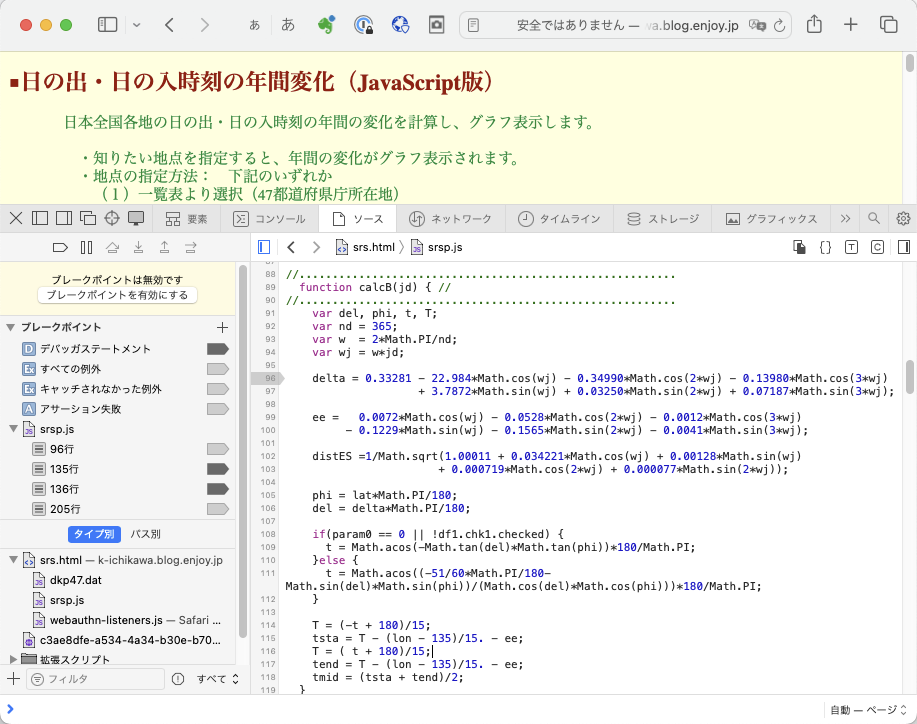Pause script execution
The image size is (917, 724).
87,247
